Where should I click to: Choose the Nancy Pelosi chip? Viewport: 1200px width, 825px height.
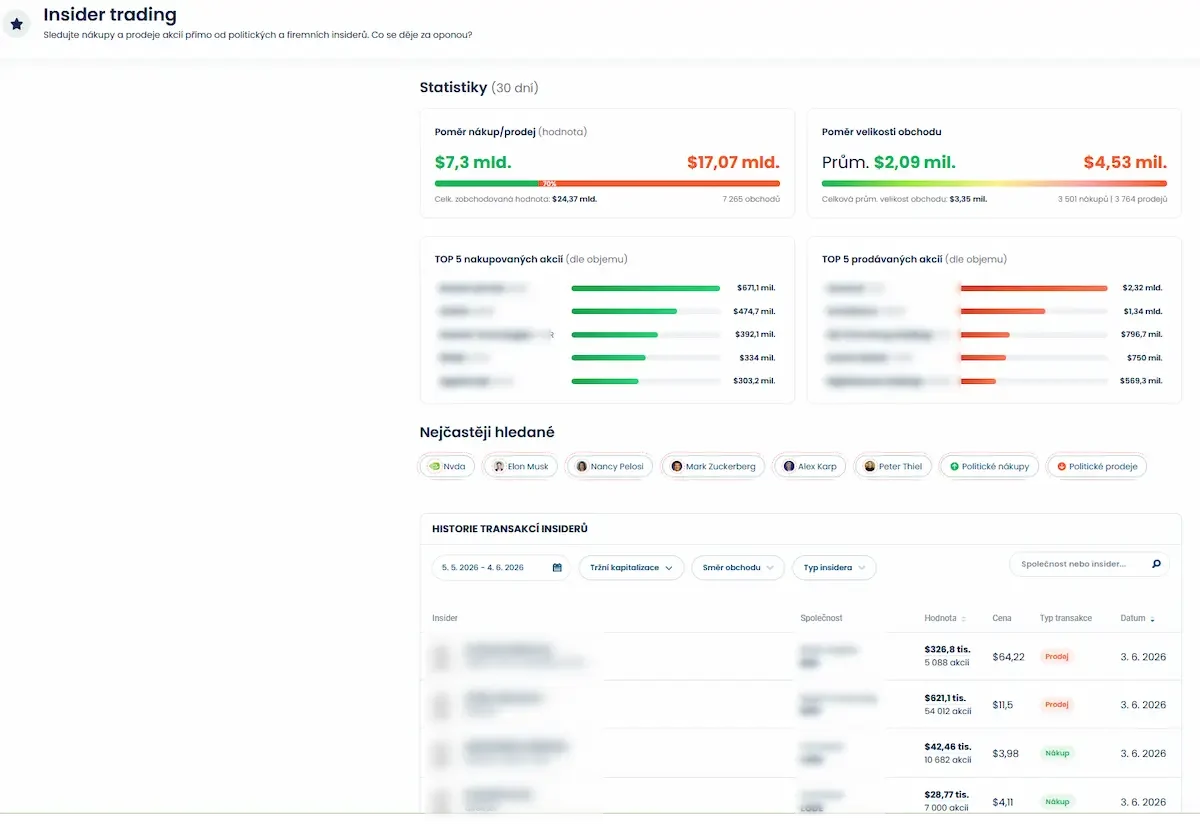[x=610, y=466]
